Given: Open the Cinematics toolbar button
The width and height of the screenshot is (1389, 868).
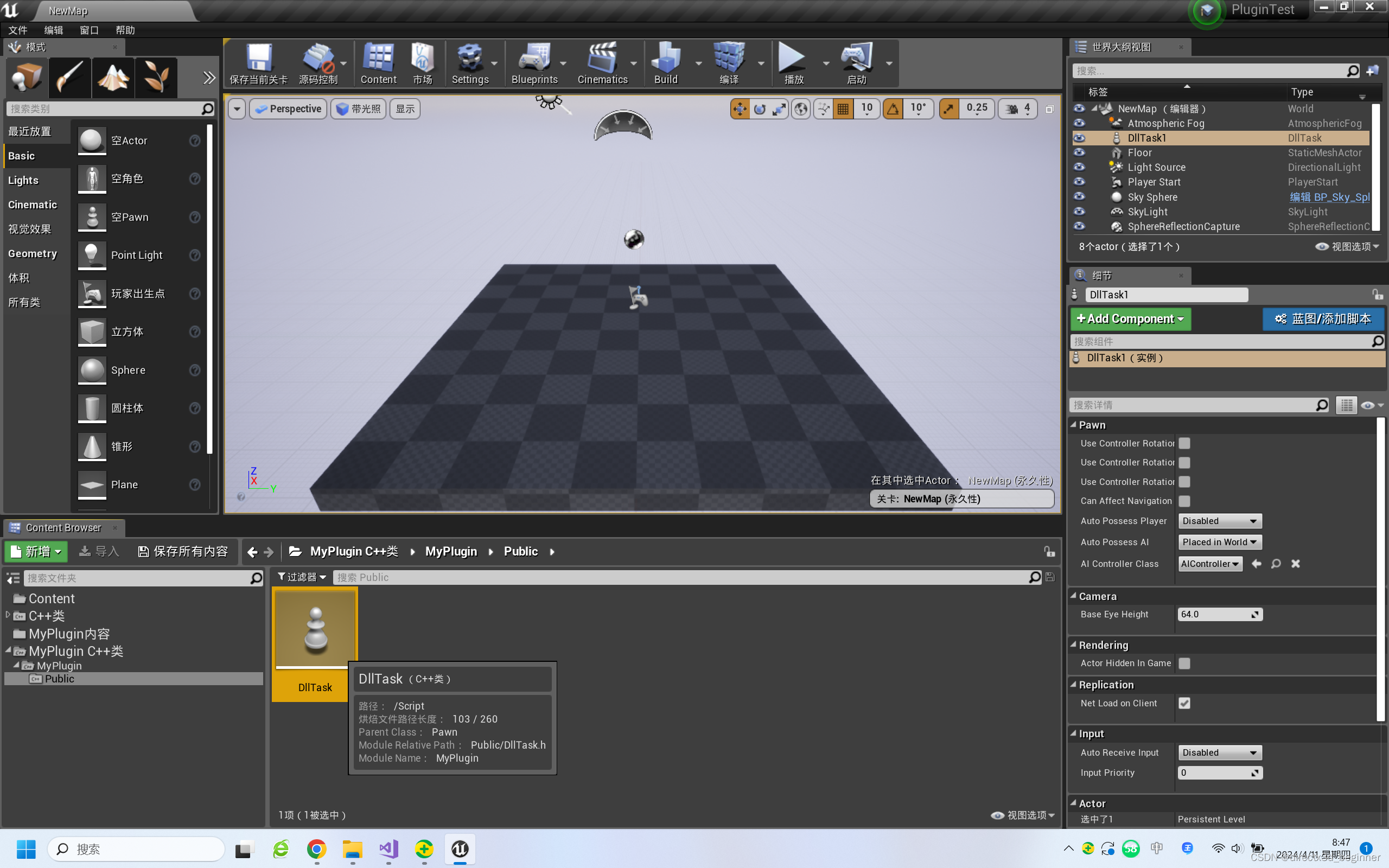Looking at the screenshot, I should [x=602, y=63].
